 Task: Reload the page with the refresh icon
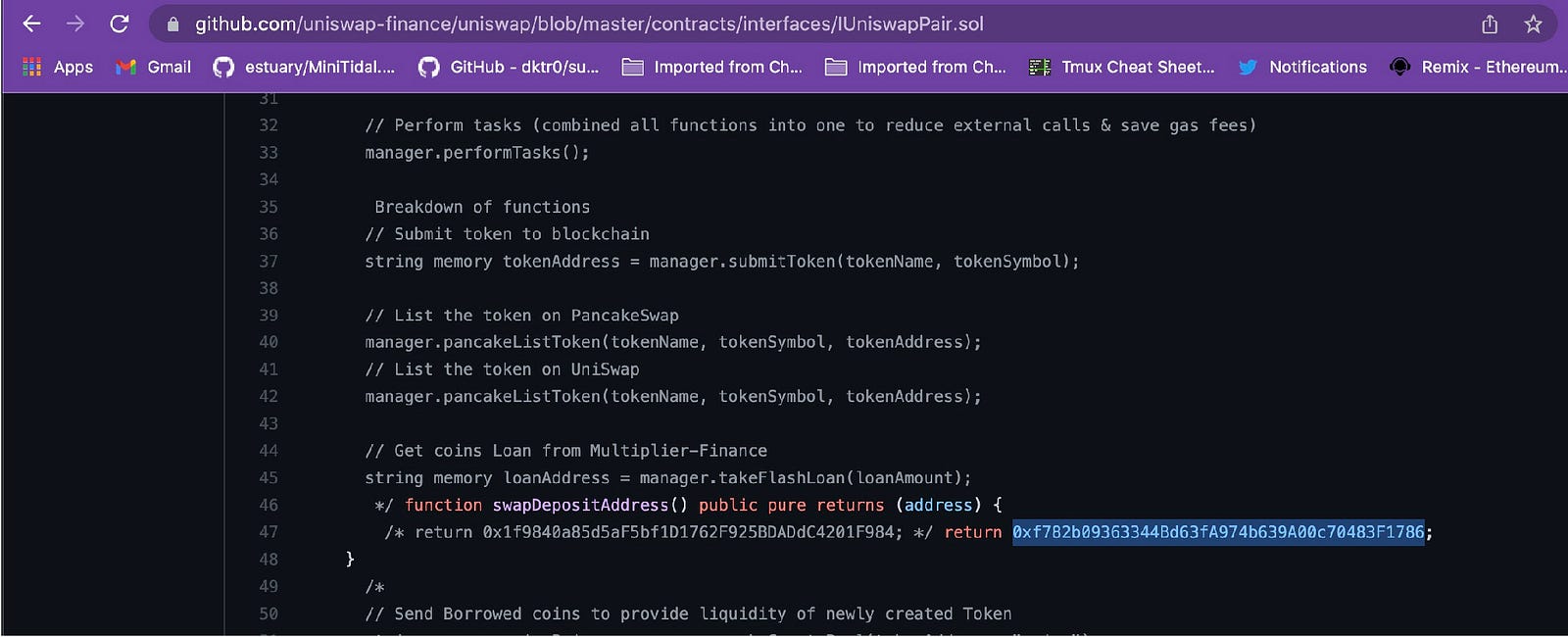(x=119, y=24)
